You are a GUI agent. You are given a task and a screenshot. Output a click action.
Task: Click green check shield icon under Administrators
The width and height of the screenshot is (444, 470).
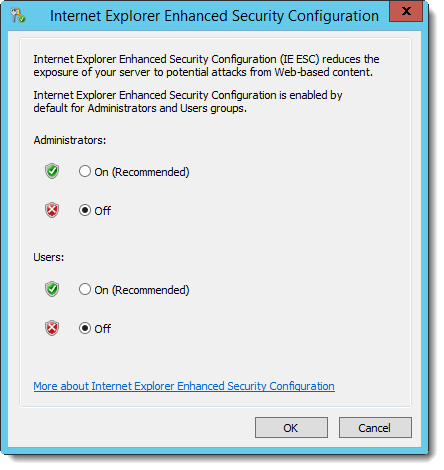52,171
